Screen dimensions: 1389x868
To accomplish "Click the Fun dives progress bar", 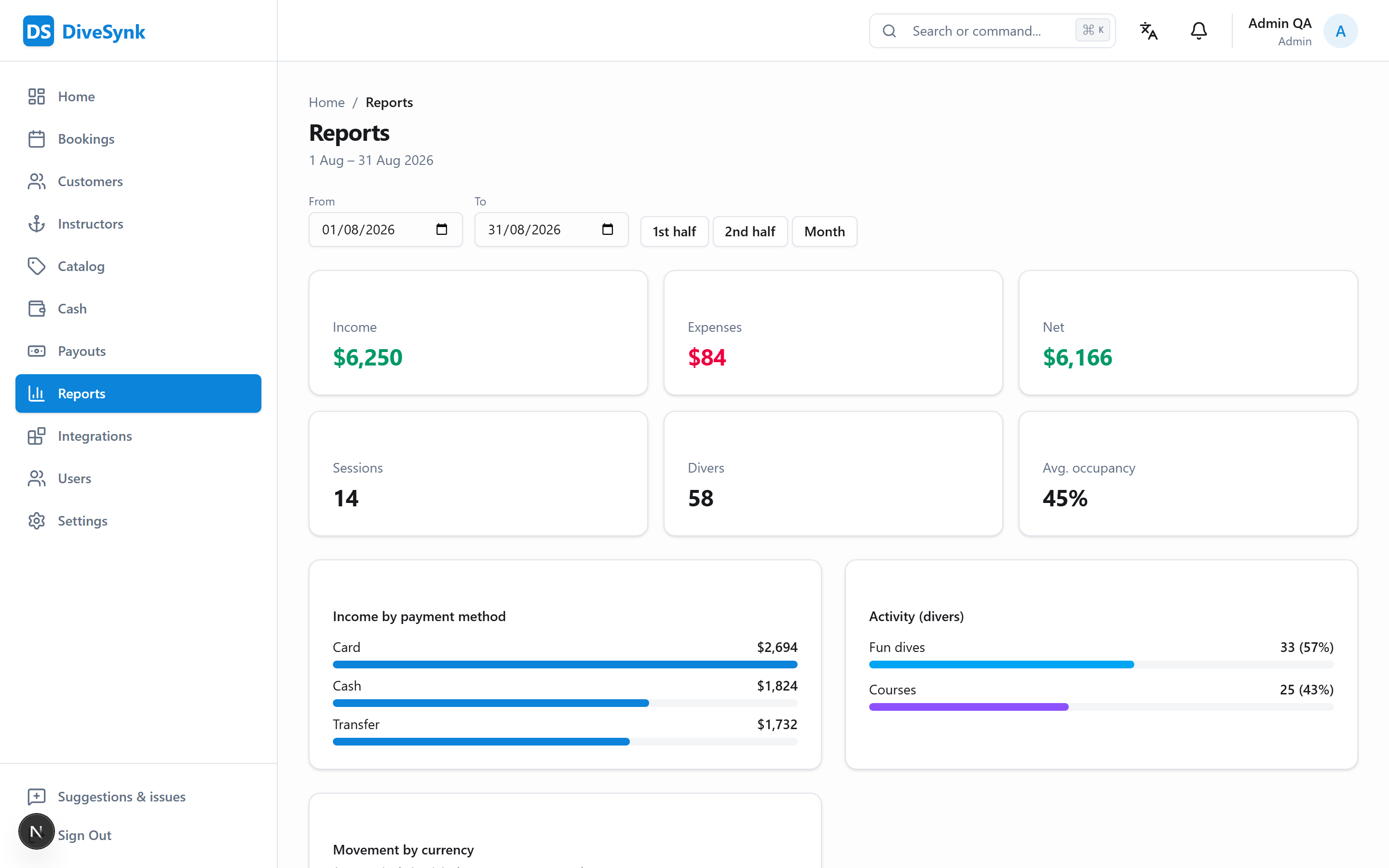I will coord(1002,665).
